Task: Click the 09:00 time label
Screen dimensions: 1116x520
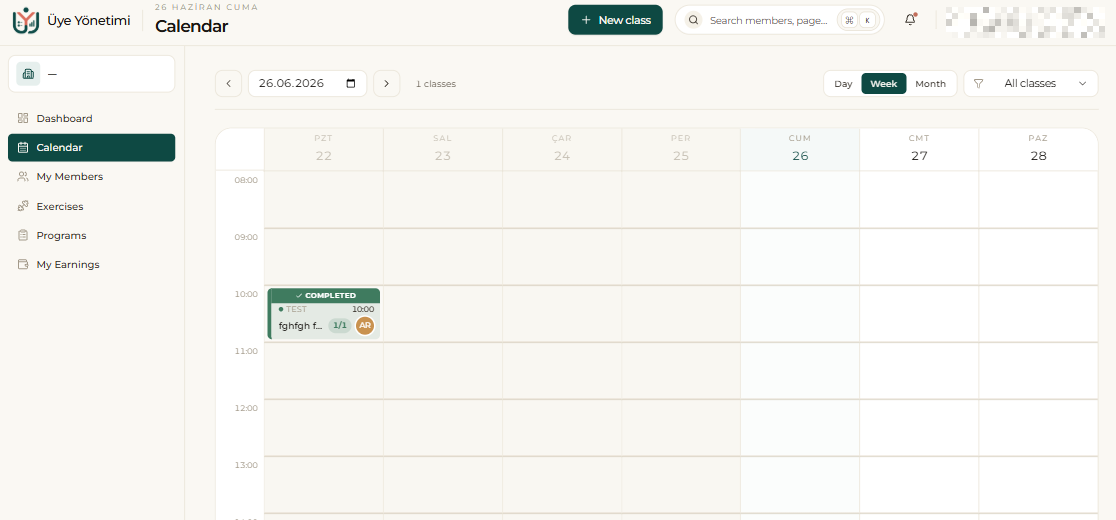Action: [246, 238]
